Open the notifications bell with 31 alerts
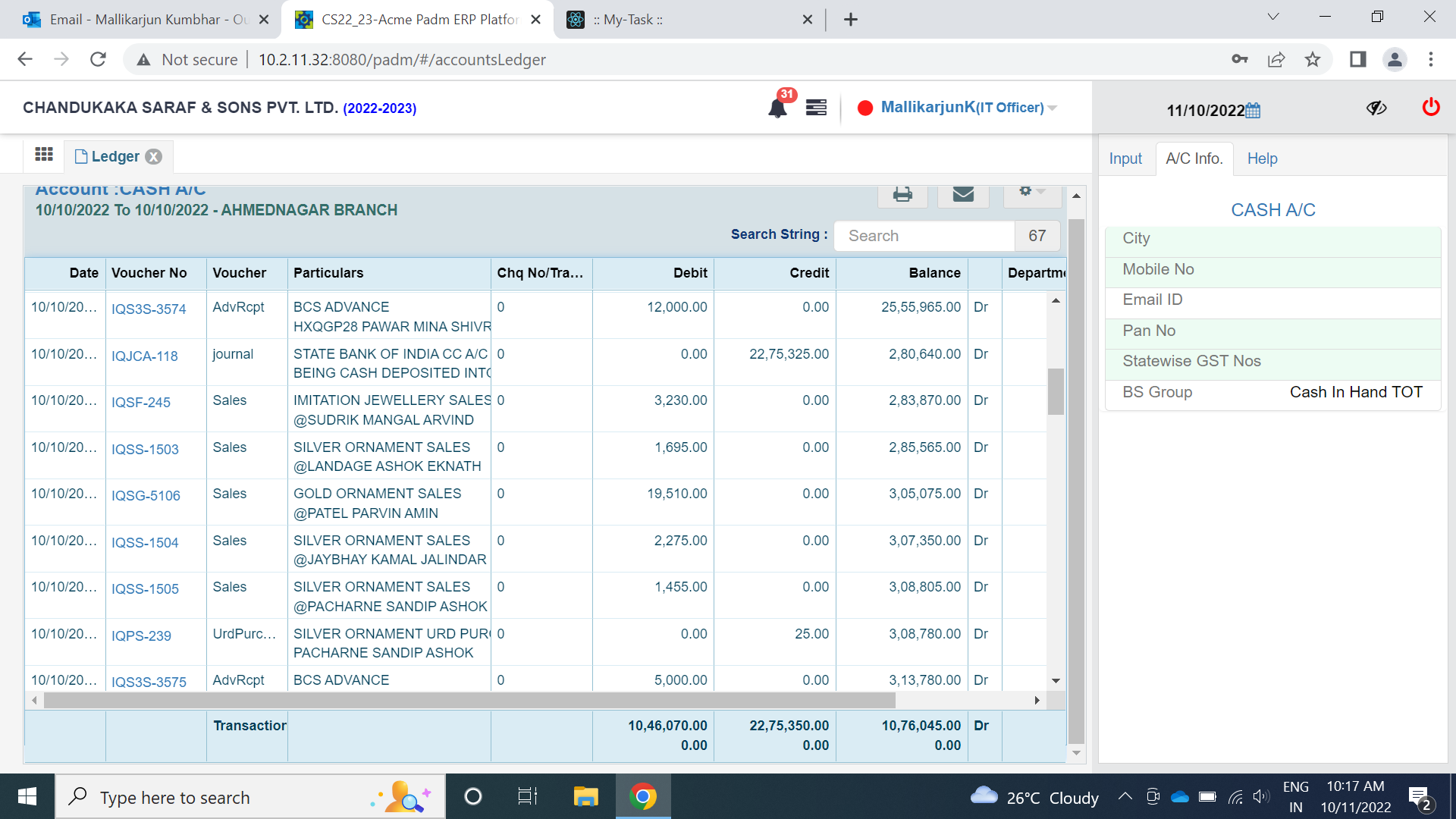The height and width of the screenshot is (819, 1456). [778, 107]
